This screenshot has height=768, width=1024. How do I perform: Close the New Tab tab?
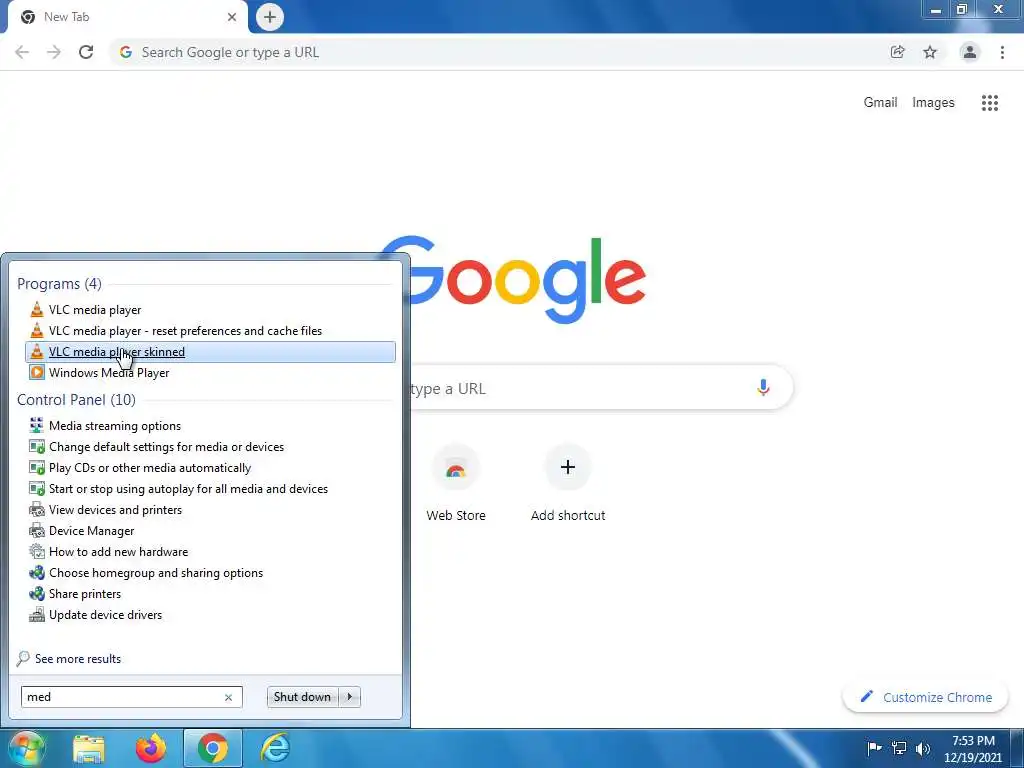tap(232, 17)
